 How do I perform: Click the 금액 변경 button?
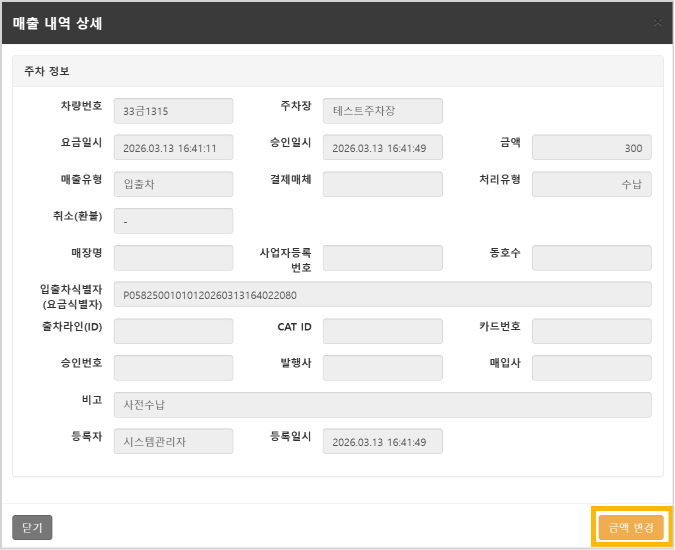(x=631, y=527)
